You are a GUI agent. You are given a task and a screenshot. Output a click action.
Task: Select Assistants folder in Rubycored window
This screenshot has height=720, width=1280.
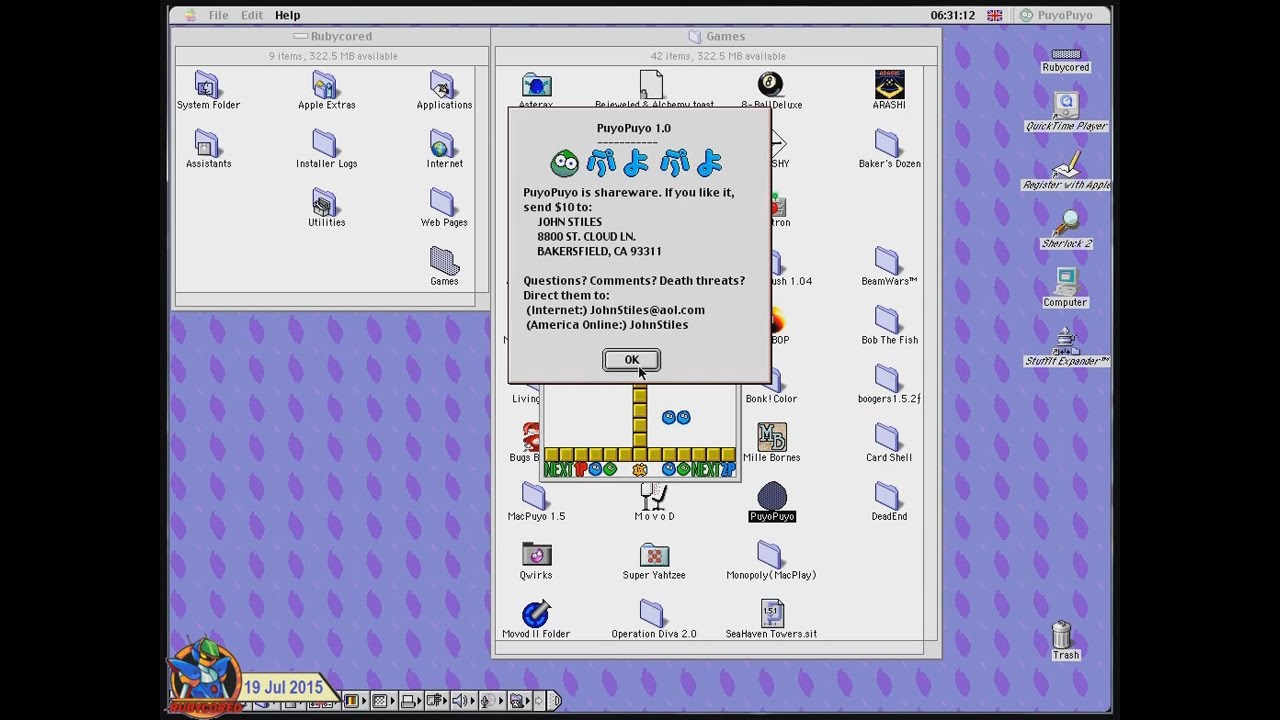(208, 150)
